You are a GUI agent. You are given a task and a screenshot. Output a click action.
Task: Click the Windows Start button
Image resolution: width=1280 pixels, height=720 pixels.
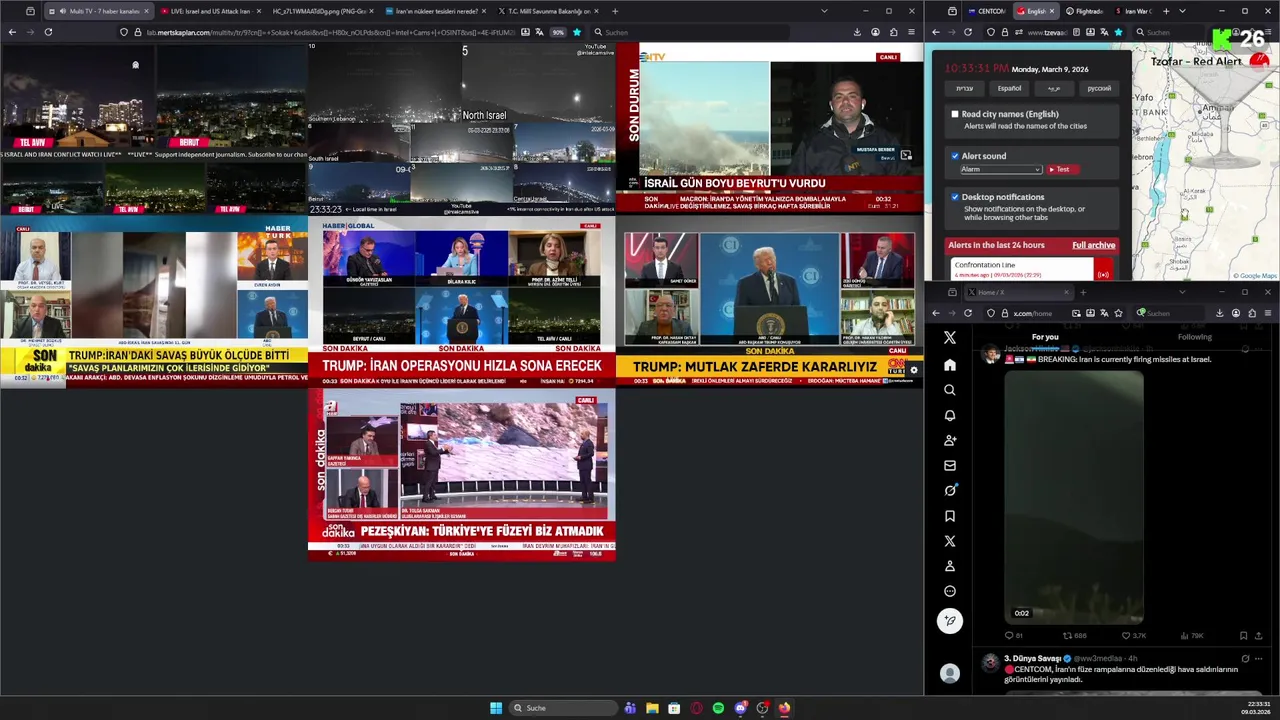496,708
